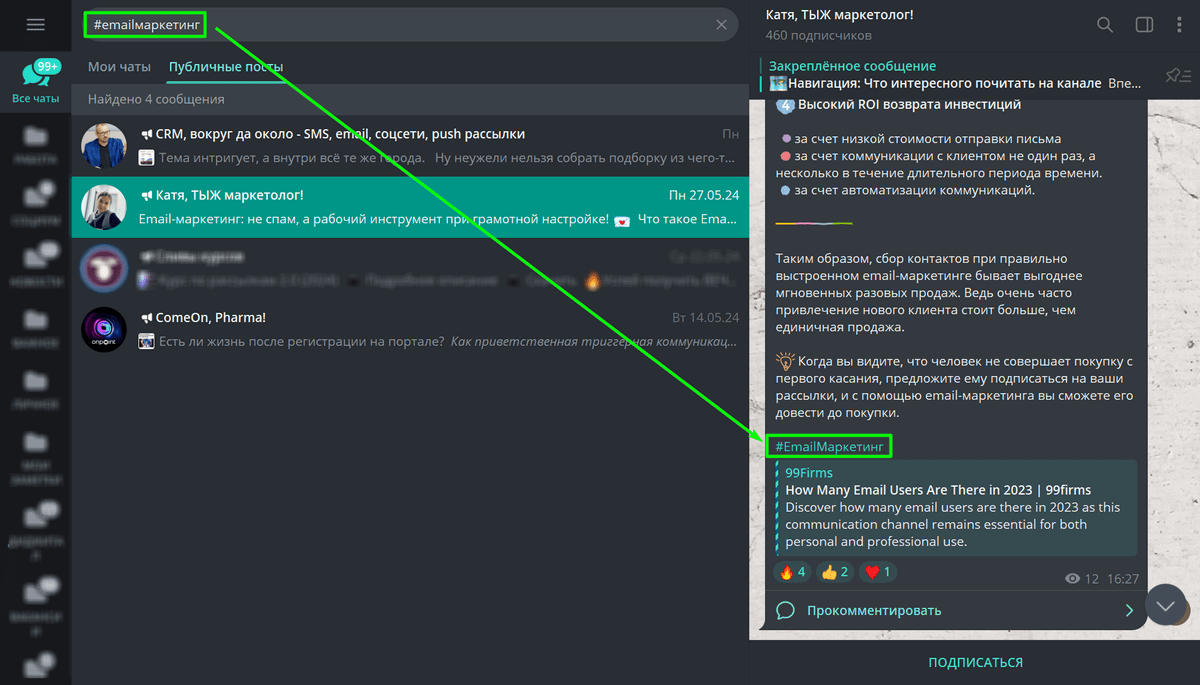Expand comments via the right chevron arrow
The image size is (1200, 685).
(1129, 610)
